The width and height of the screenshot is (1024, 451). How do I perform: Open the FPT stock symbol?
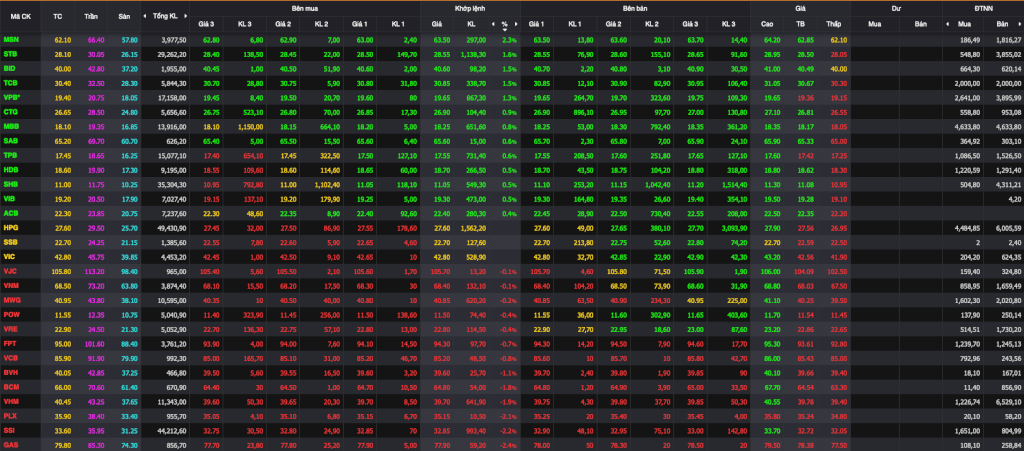[10, 342]
